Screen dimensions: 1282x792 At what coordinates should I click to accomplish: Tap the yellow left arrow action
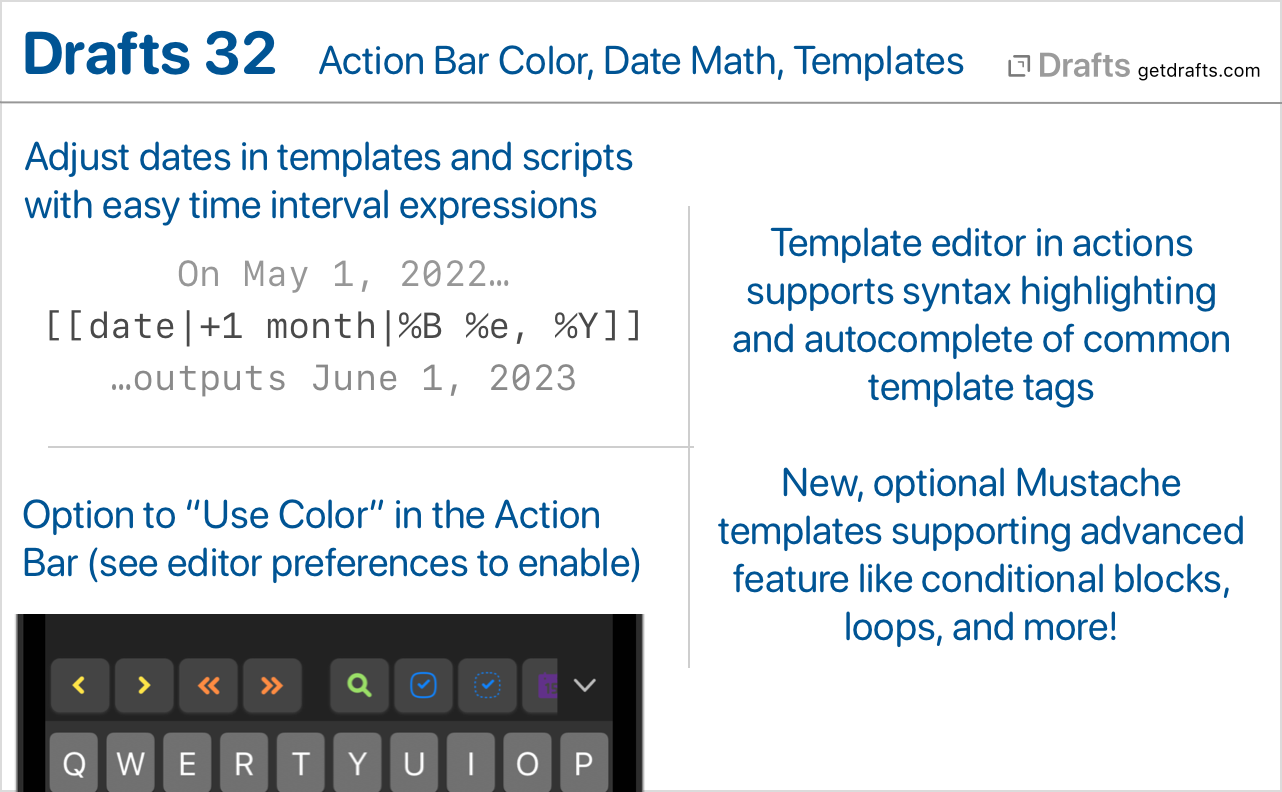click(79, 685)
